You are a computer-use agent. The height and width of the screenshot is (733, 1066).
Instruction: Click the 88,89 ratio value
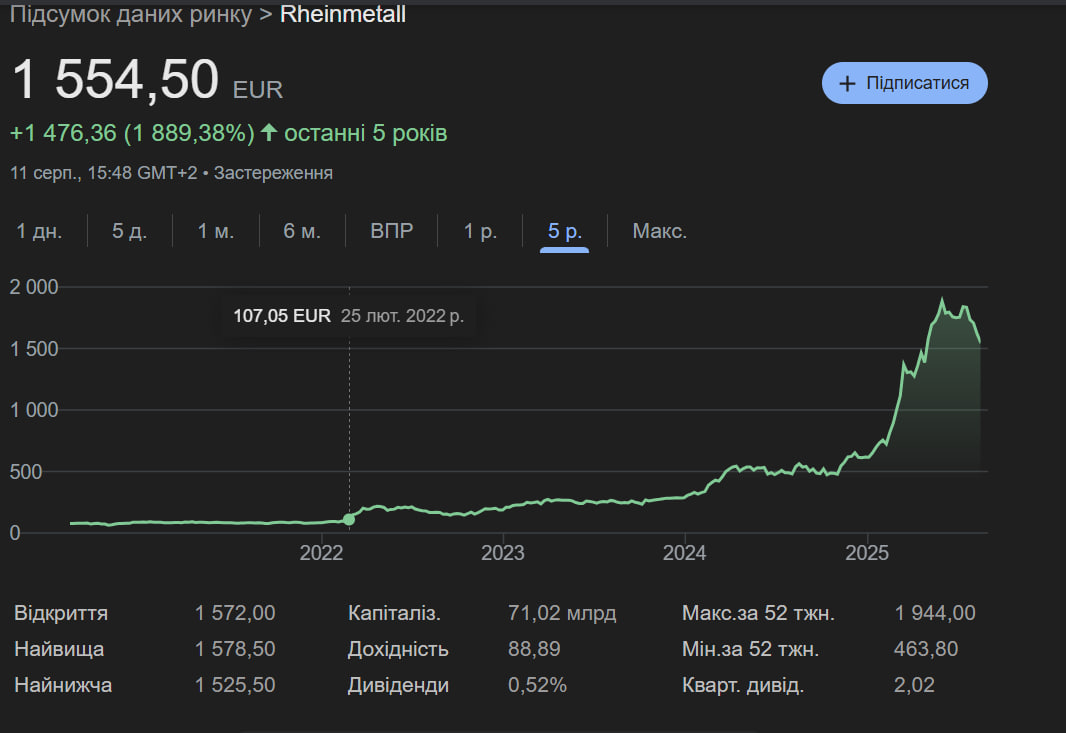(x=534, y=649)
